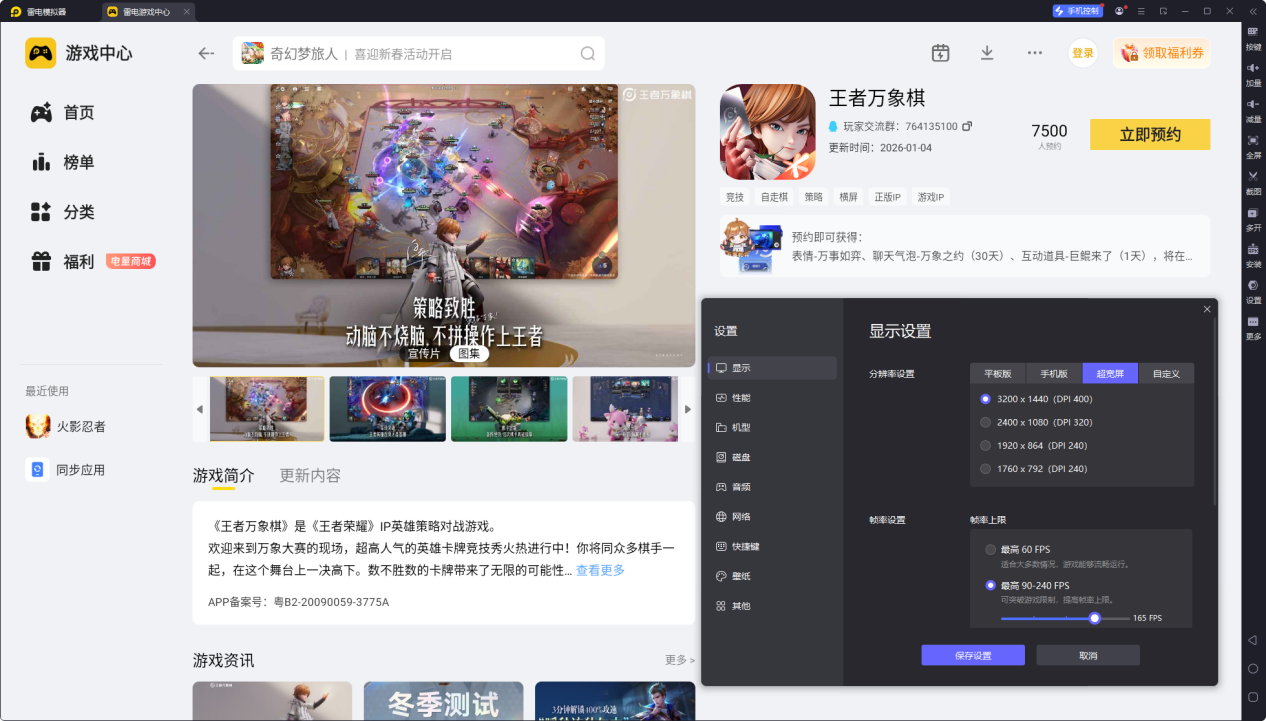Open the hamburger menu in title bar
The height and width of the screenshot is (721, 1266).
1141,11
